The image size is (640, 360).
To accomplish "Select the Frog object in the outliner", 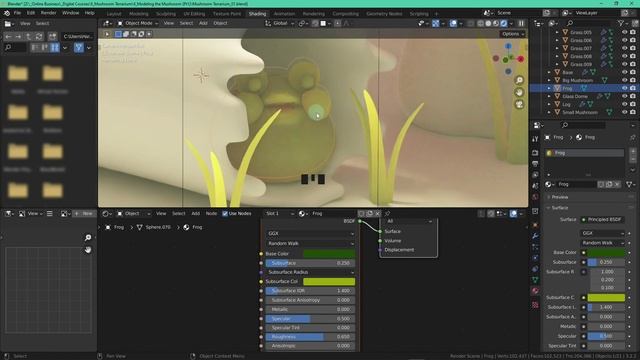I will pos(567,88).
